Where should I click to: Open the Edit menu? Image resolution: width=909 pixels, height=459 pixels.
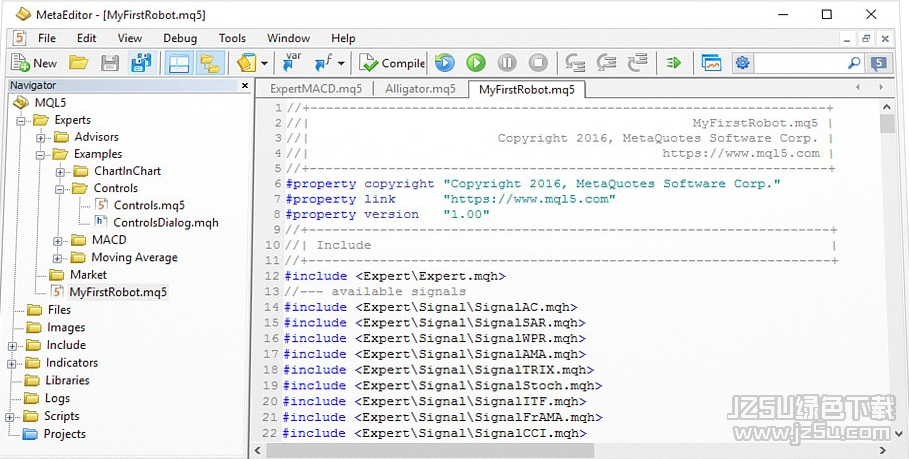click(86, 38)
